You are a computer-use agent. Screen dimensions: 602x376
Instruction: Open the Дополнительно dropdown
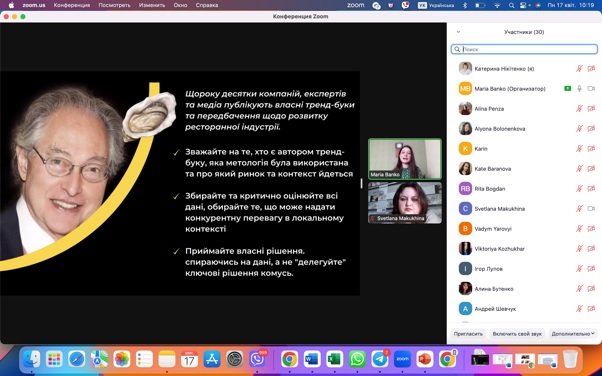pos(573,334)
